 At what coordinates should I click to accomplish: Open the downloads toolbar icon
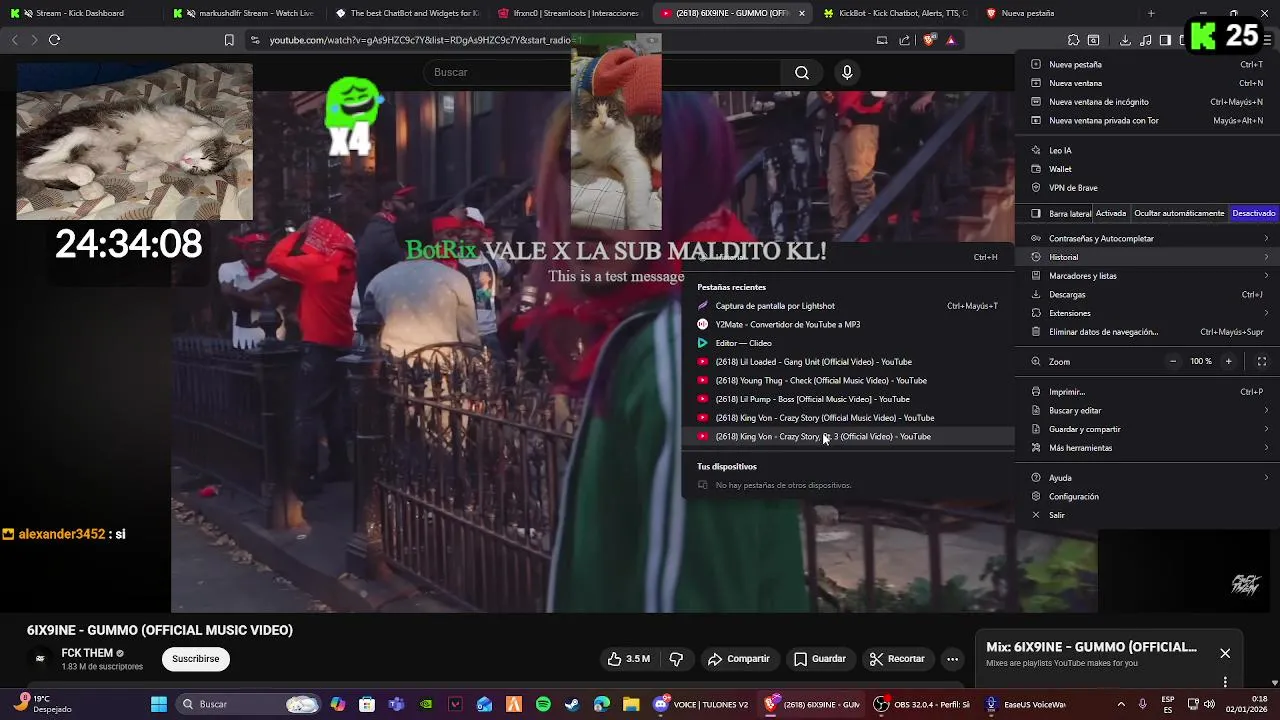click(1125, 40)
